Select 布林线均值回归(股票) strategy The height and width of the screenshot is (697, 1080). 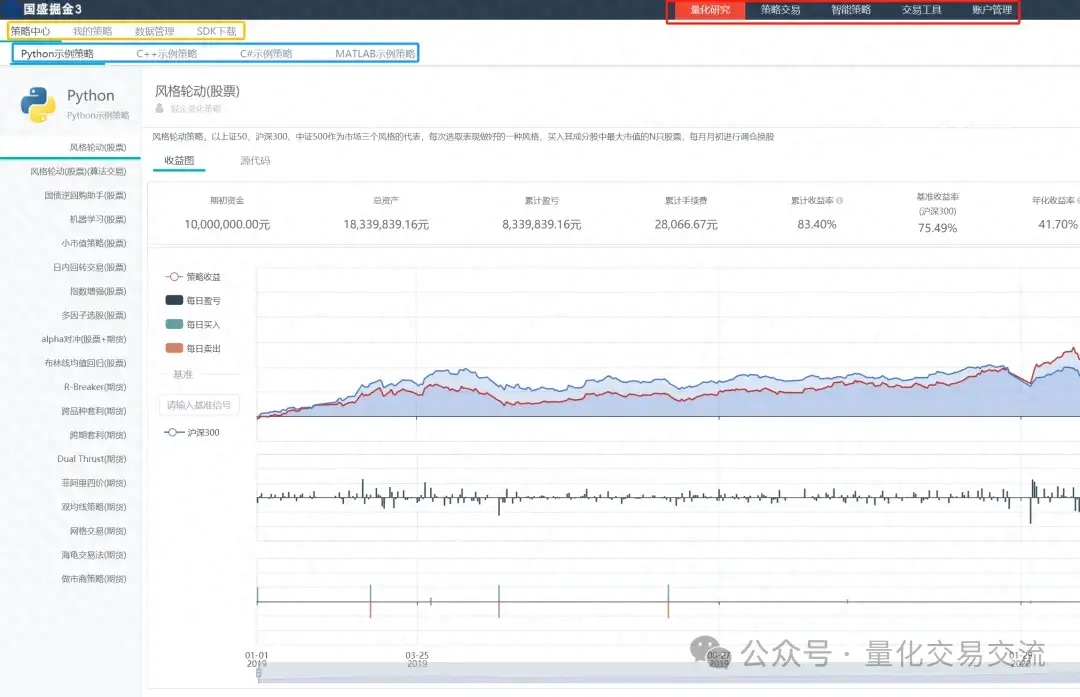coord(85,363)
